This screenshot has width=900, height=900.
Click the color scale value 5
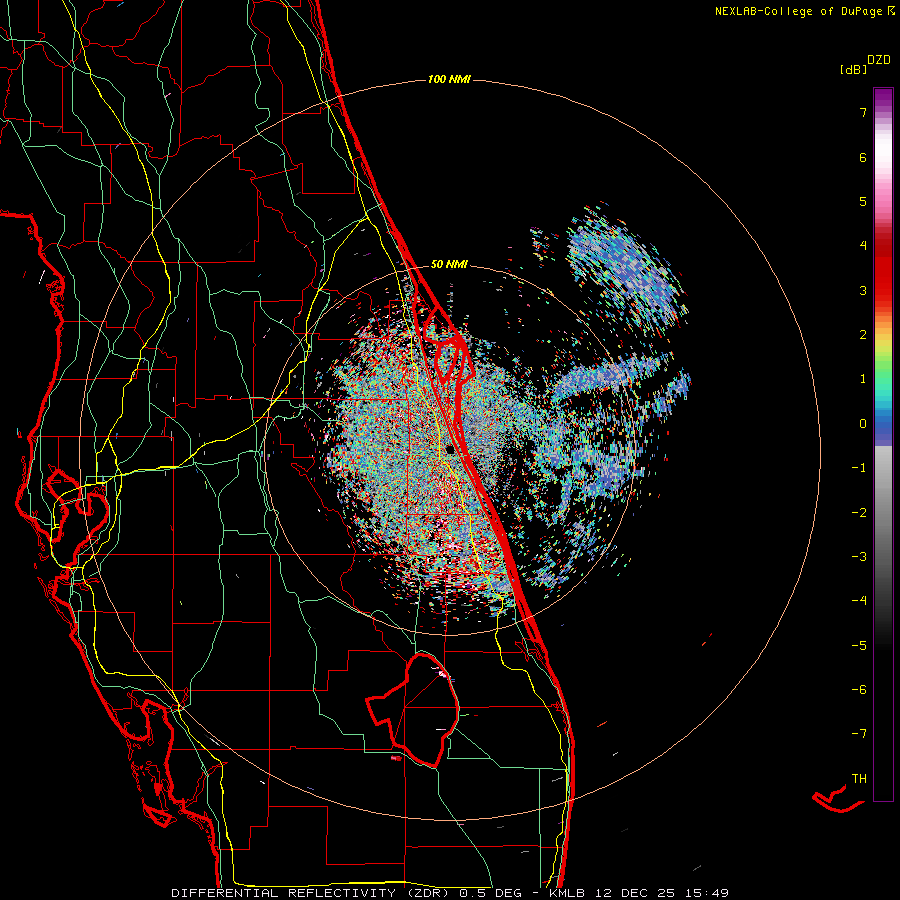[x=863, y=201]
